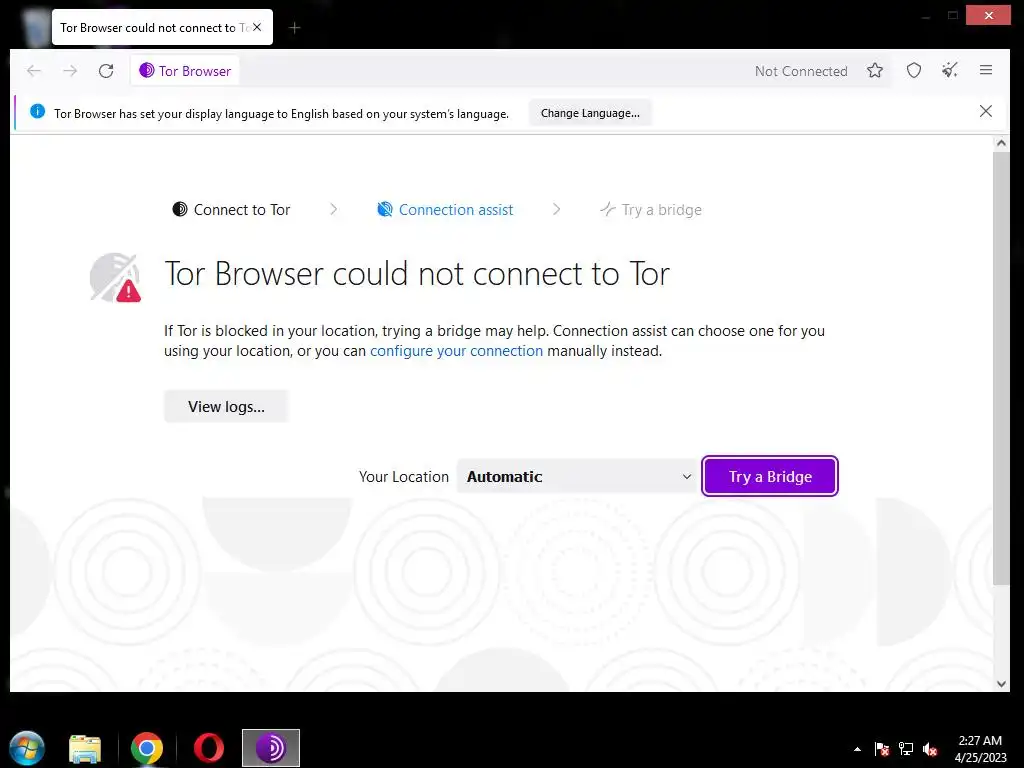Viewport: 1024px width, 768px height.
Task: Click the scrollbar up arrow
Action: (x=1001, y=143)
